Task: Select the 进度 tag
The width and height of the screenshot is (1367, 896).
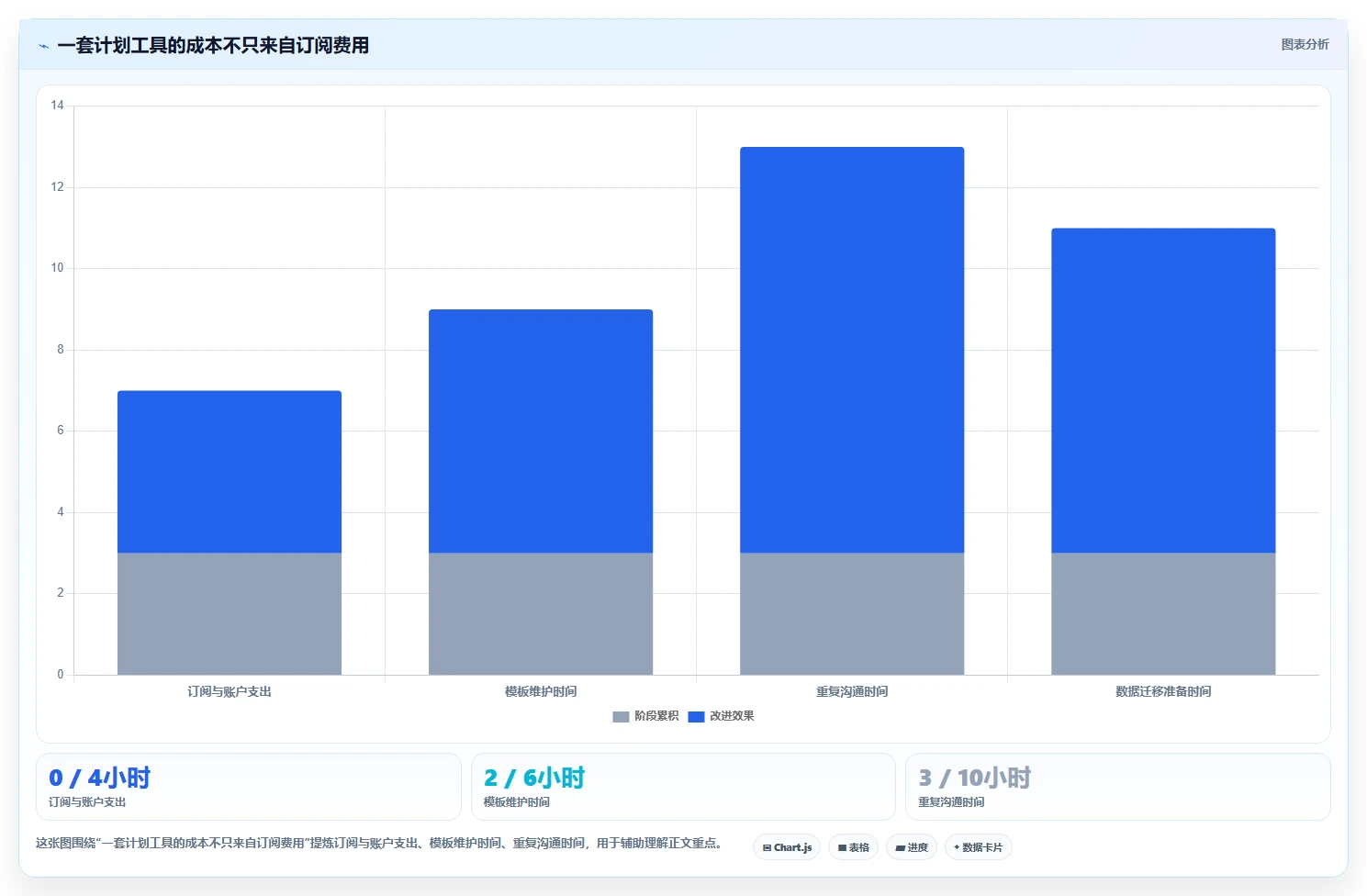Action: click(x=912, y=847)
